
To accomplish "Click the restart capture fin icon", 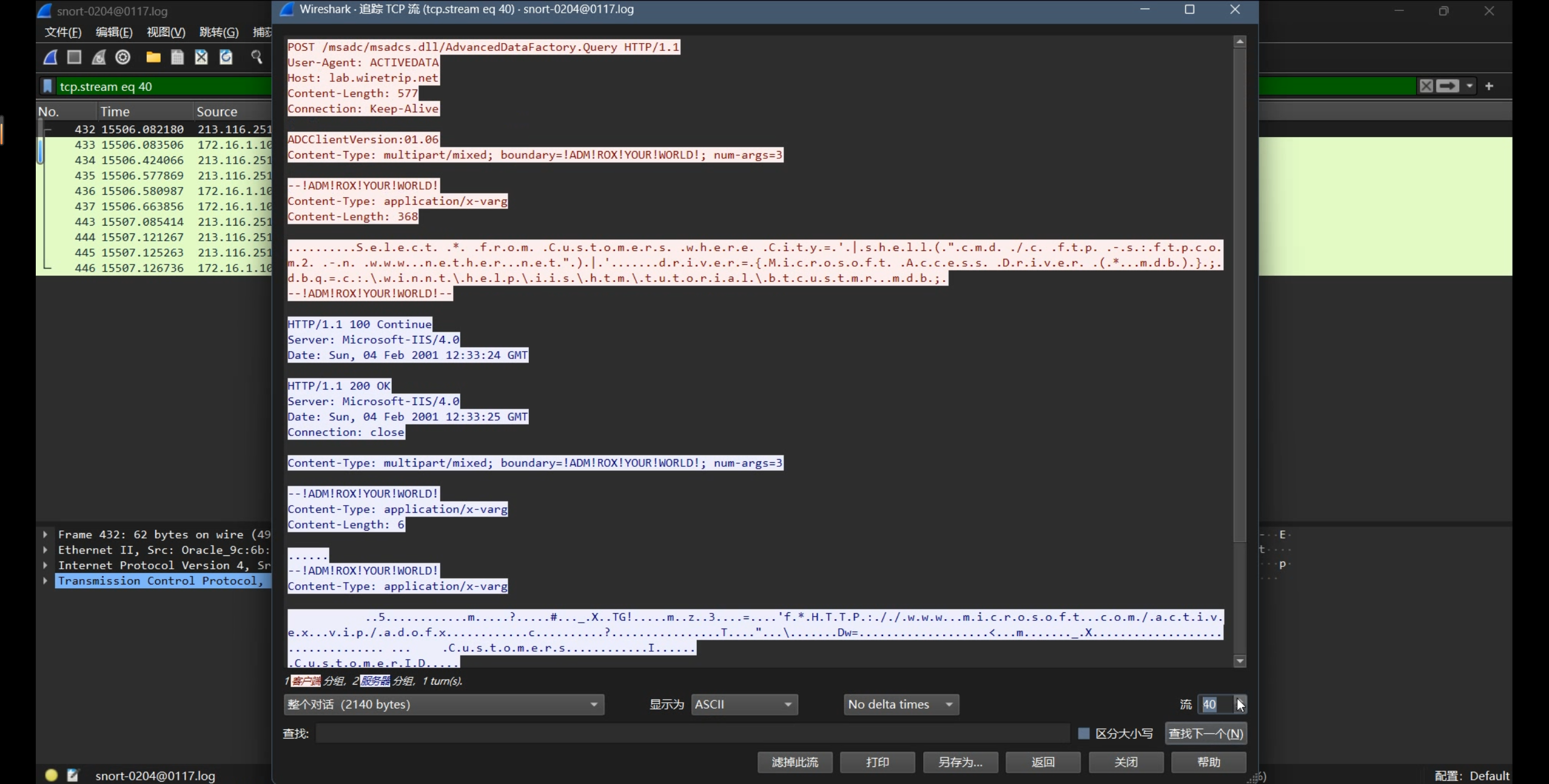I will pos(98,57).
